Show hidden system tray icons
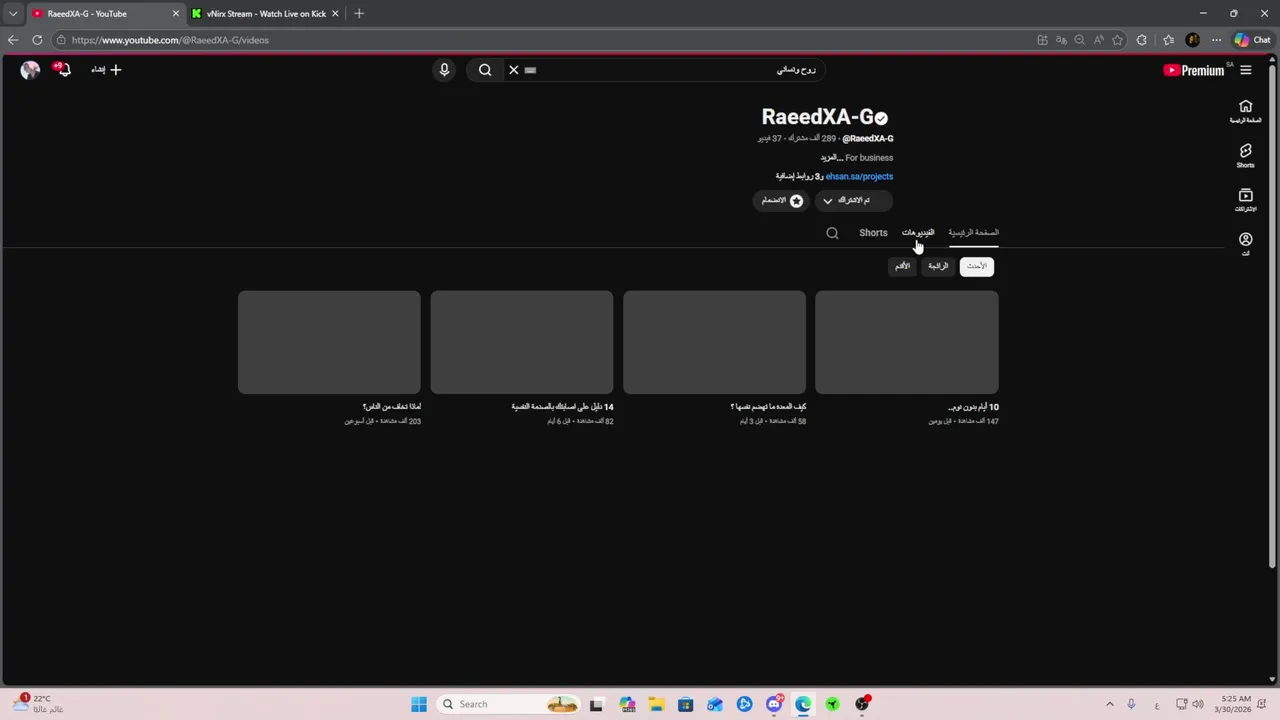Image resolution: width=1280 pixels, height=720 pixels. coord(1109,704)
